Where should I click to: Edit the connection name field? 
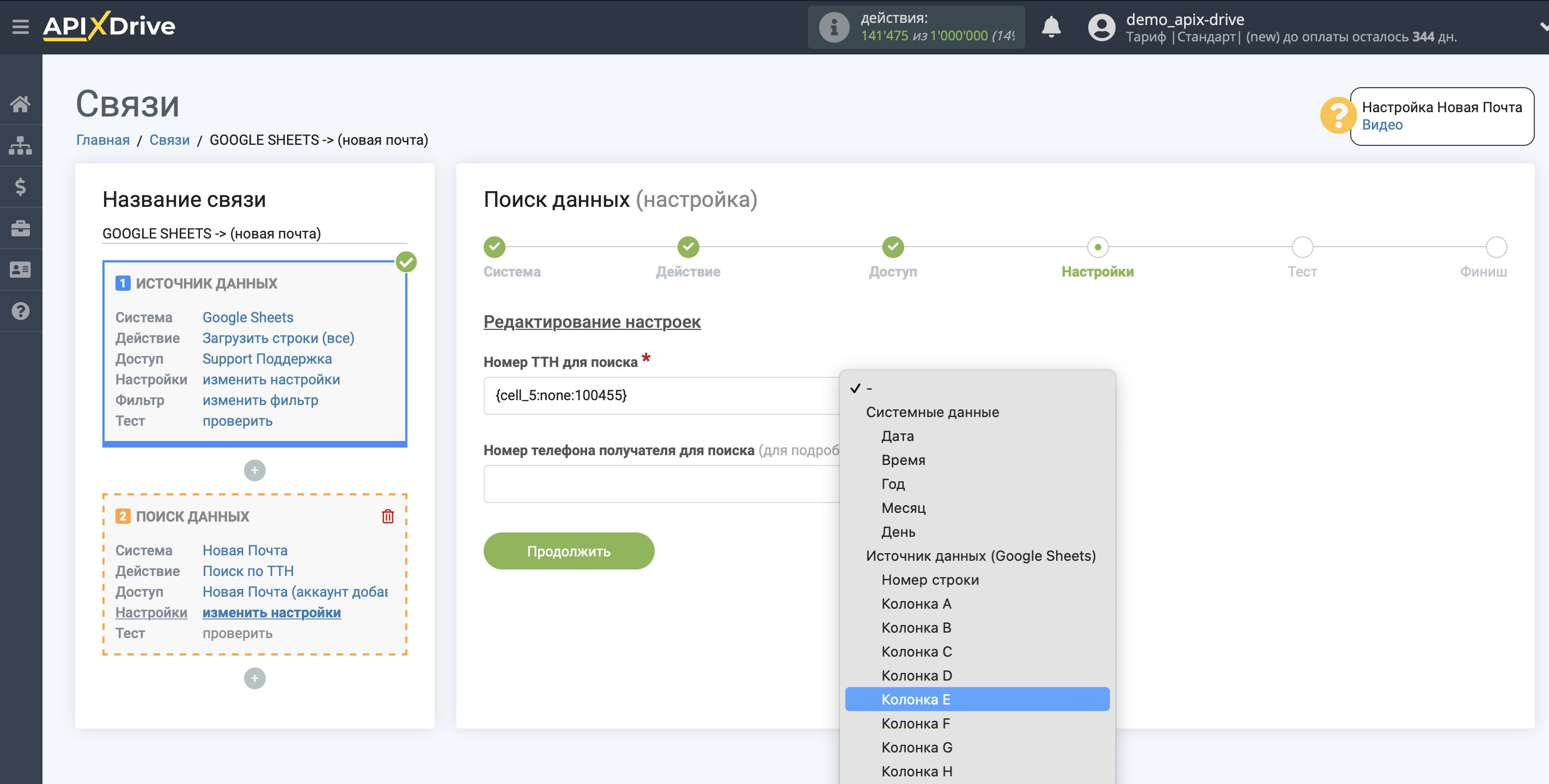pos(254,233)
